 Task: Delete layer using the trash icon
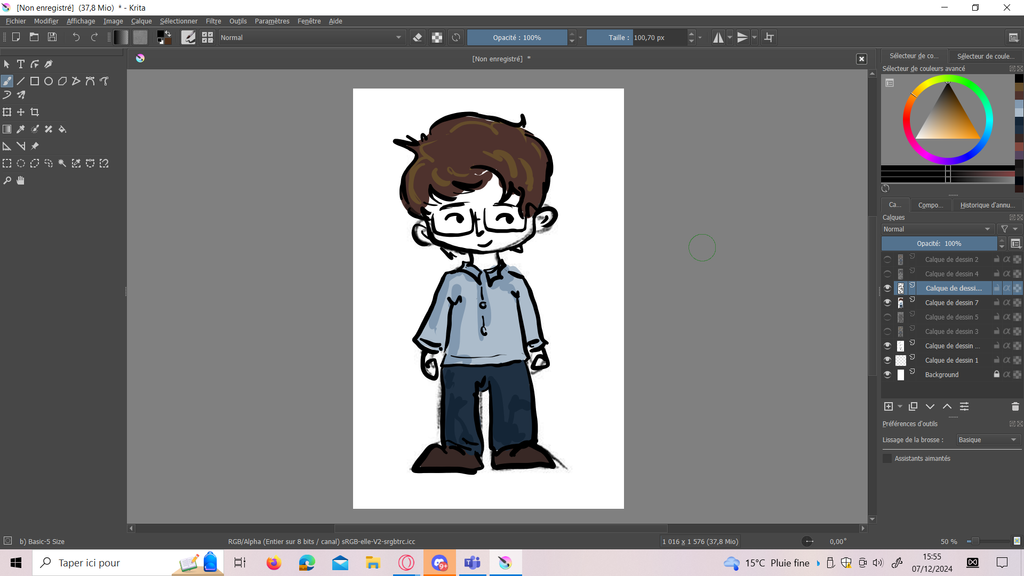1015,406
